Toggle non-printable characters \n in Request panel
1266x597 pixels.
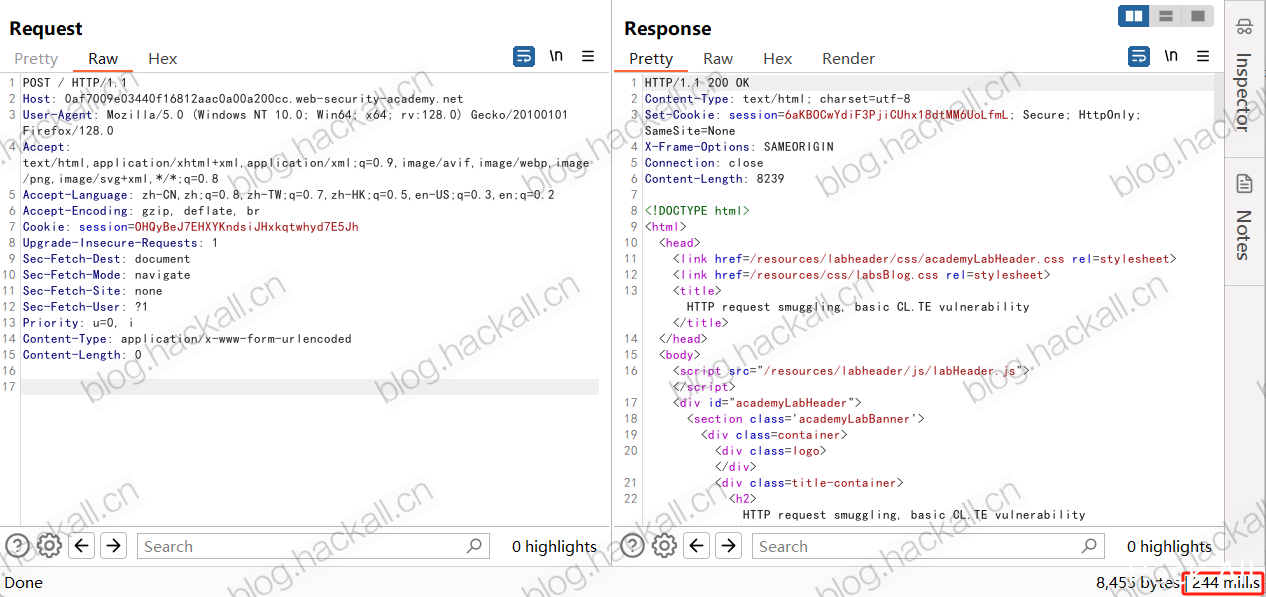556,57
